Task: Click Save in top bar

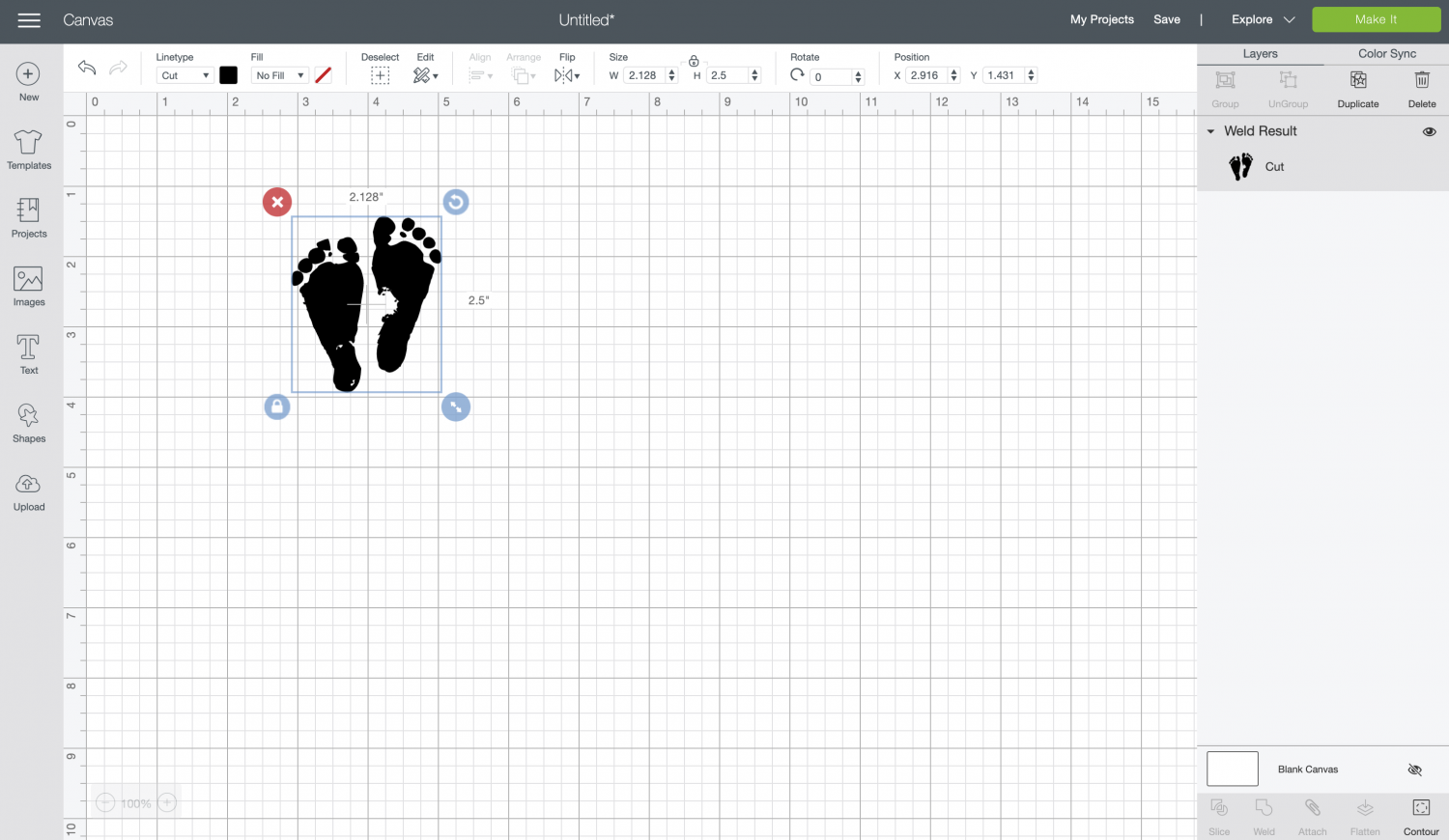Action: (1167, 19)
